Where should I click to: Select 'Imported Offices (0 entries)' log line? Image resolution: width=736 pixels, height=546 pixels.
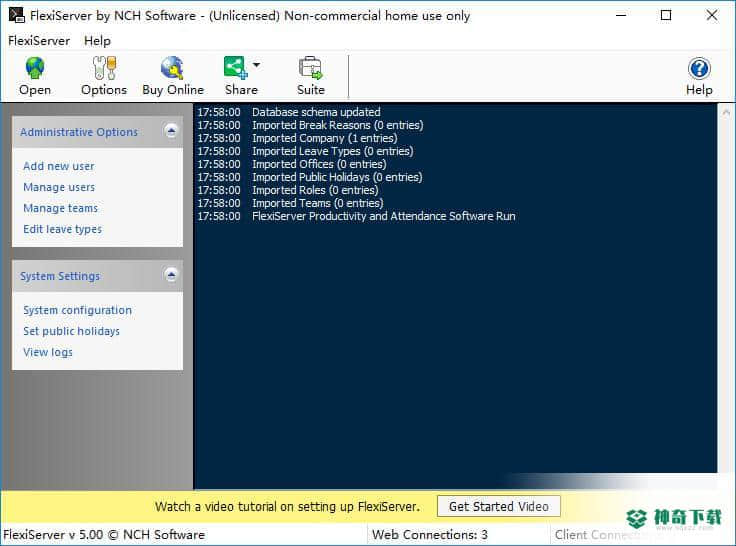319,164
